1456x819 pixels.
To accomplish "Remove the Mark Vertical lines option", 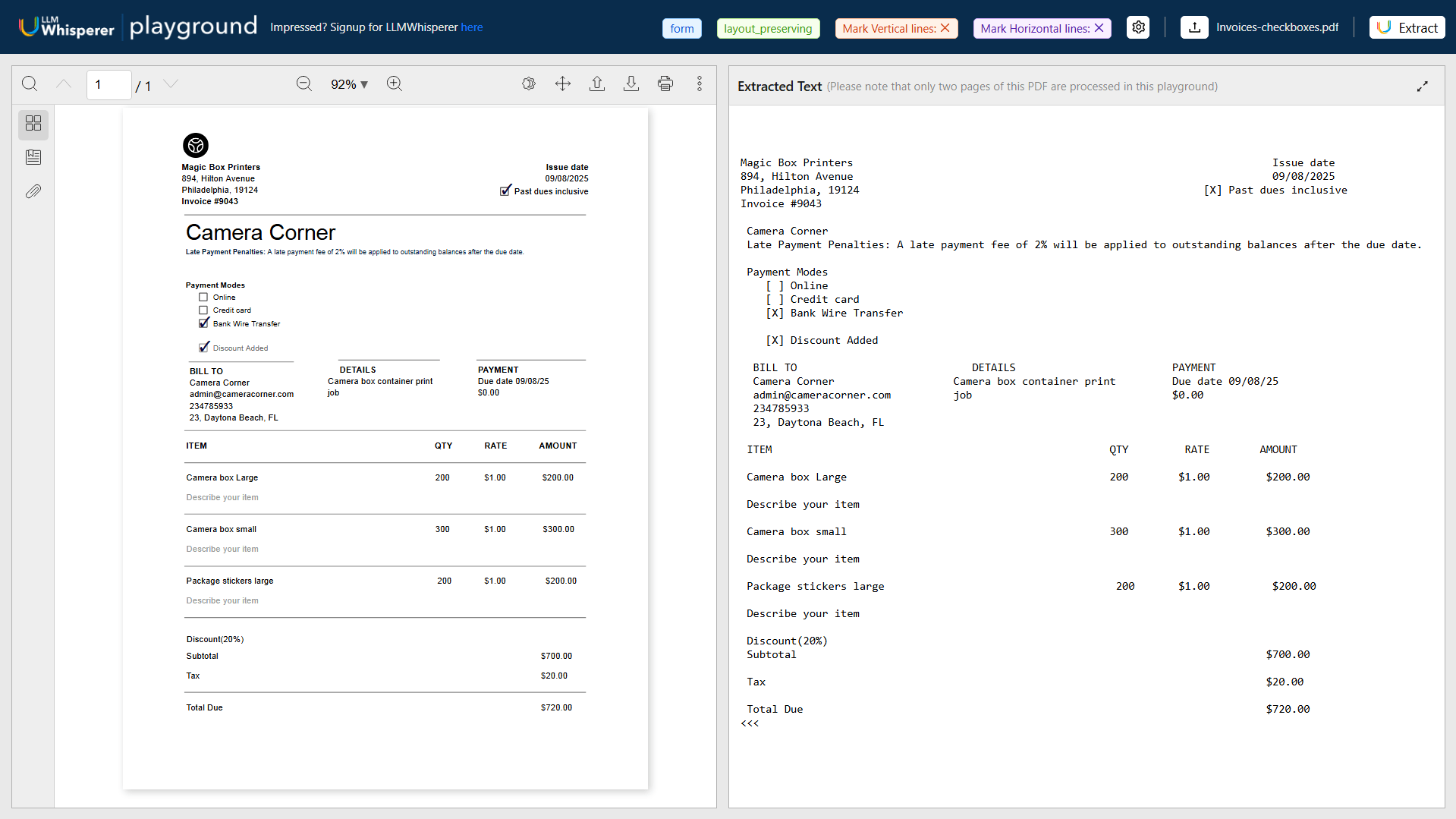I will coord(945,27).
